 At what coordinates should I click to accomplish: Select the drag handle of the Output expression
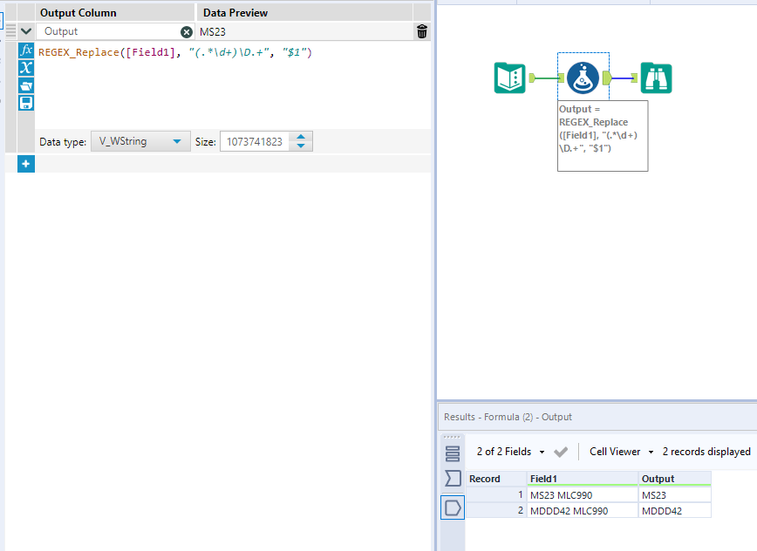pyautogui.click(x=11, y=31)
